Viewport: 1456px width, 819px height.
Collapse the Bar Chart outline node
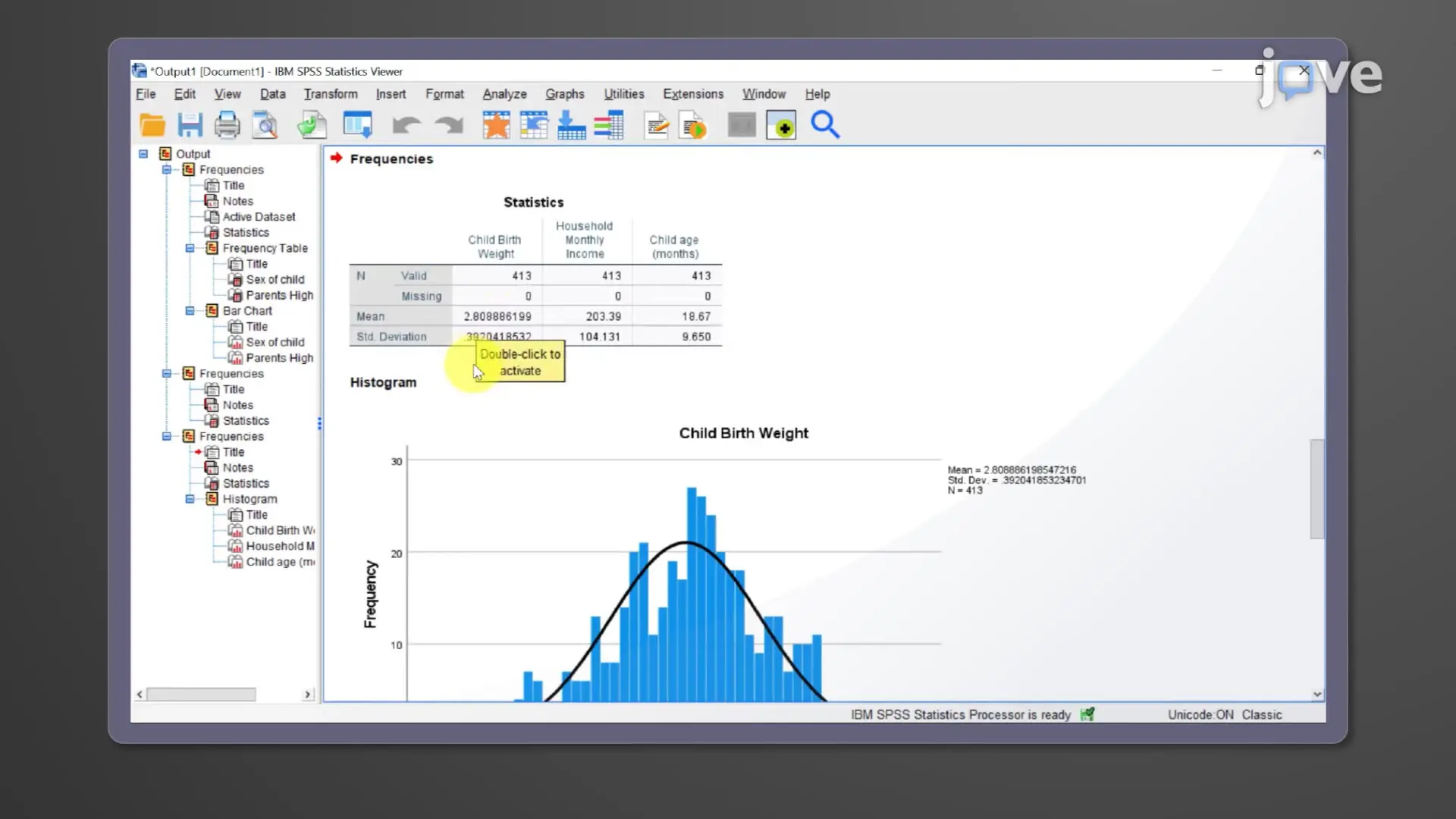(190, 311)
